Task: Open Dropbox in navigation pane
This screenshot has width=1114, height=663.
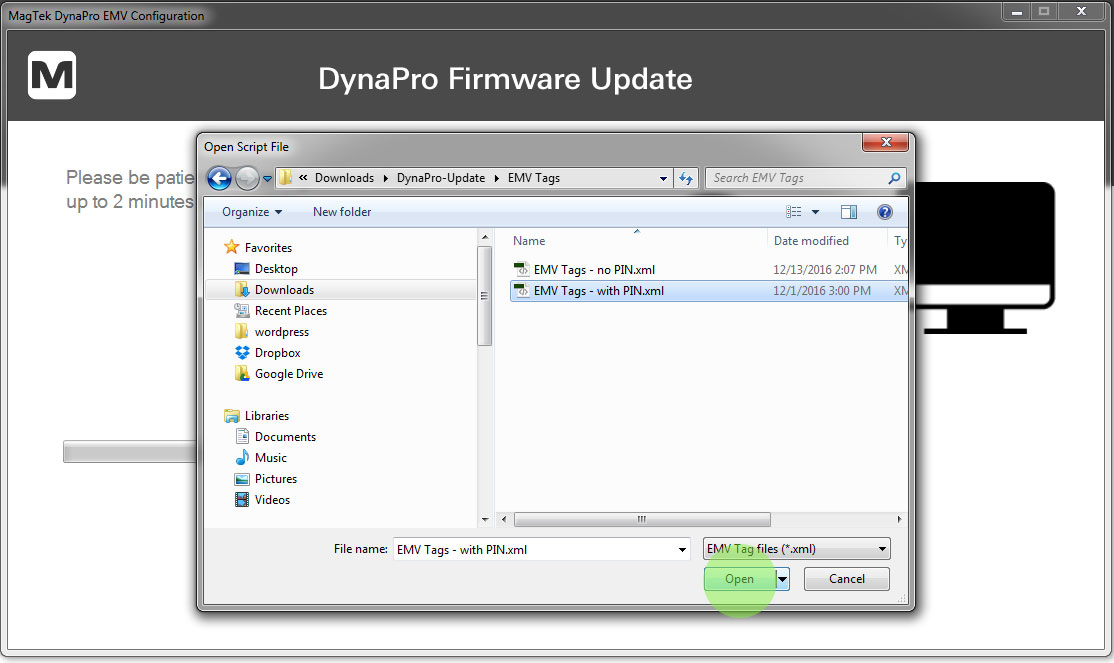Action: coord(277,352)
